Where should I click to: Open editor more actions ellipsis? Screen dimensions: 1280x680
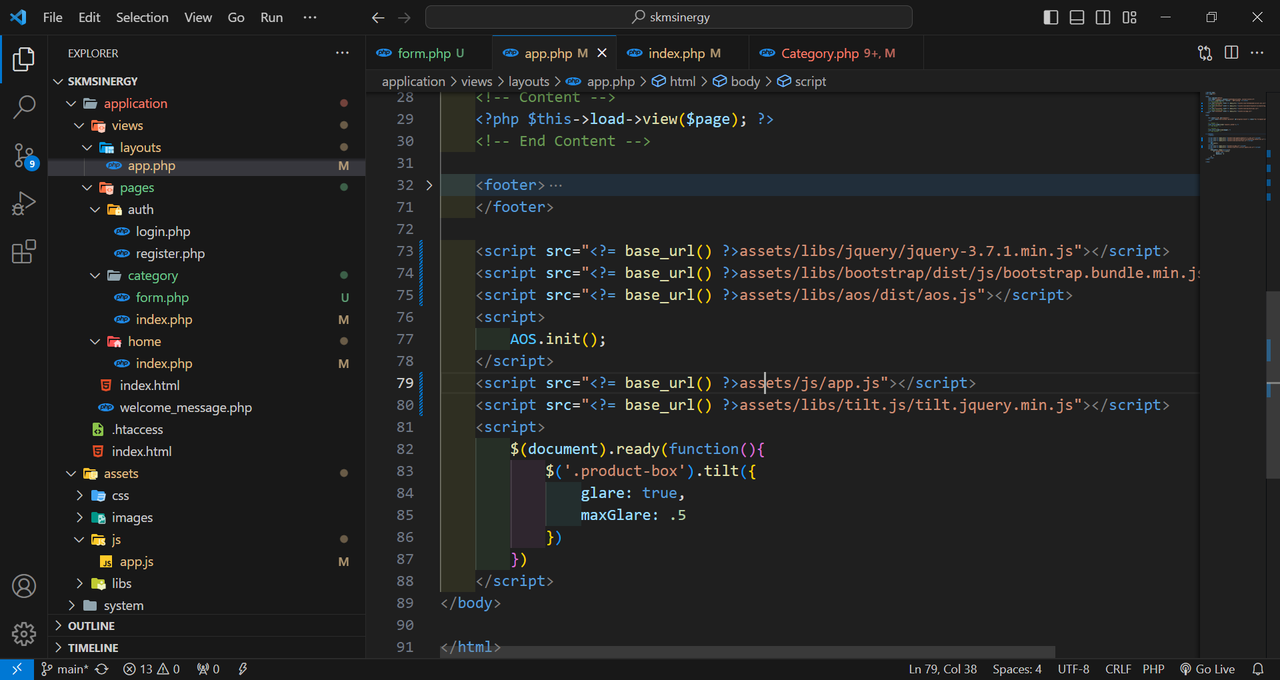1257,53
